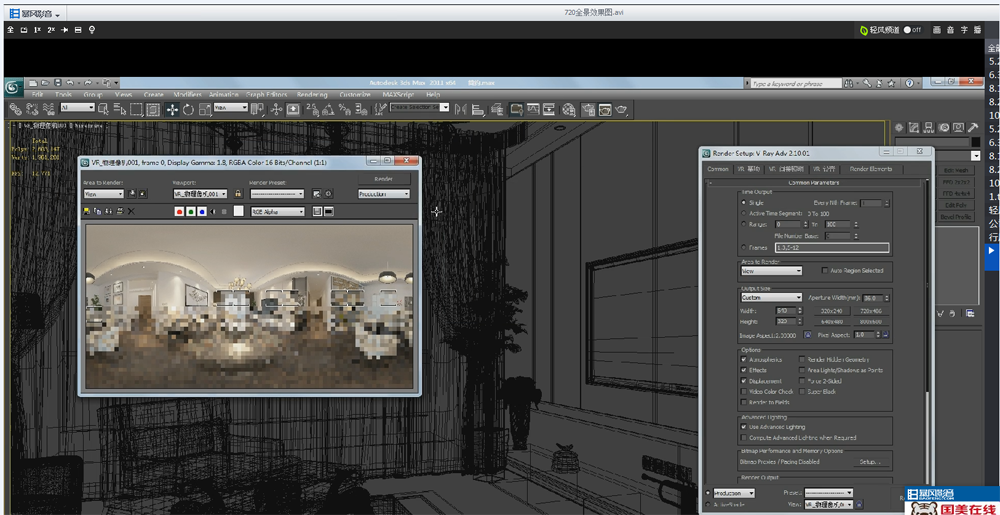
Task: Switch to Render Elements tab
Action: click(x=871, y=169)
